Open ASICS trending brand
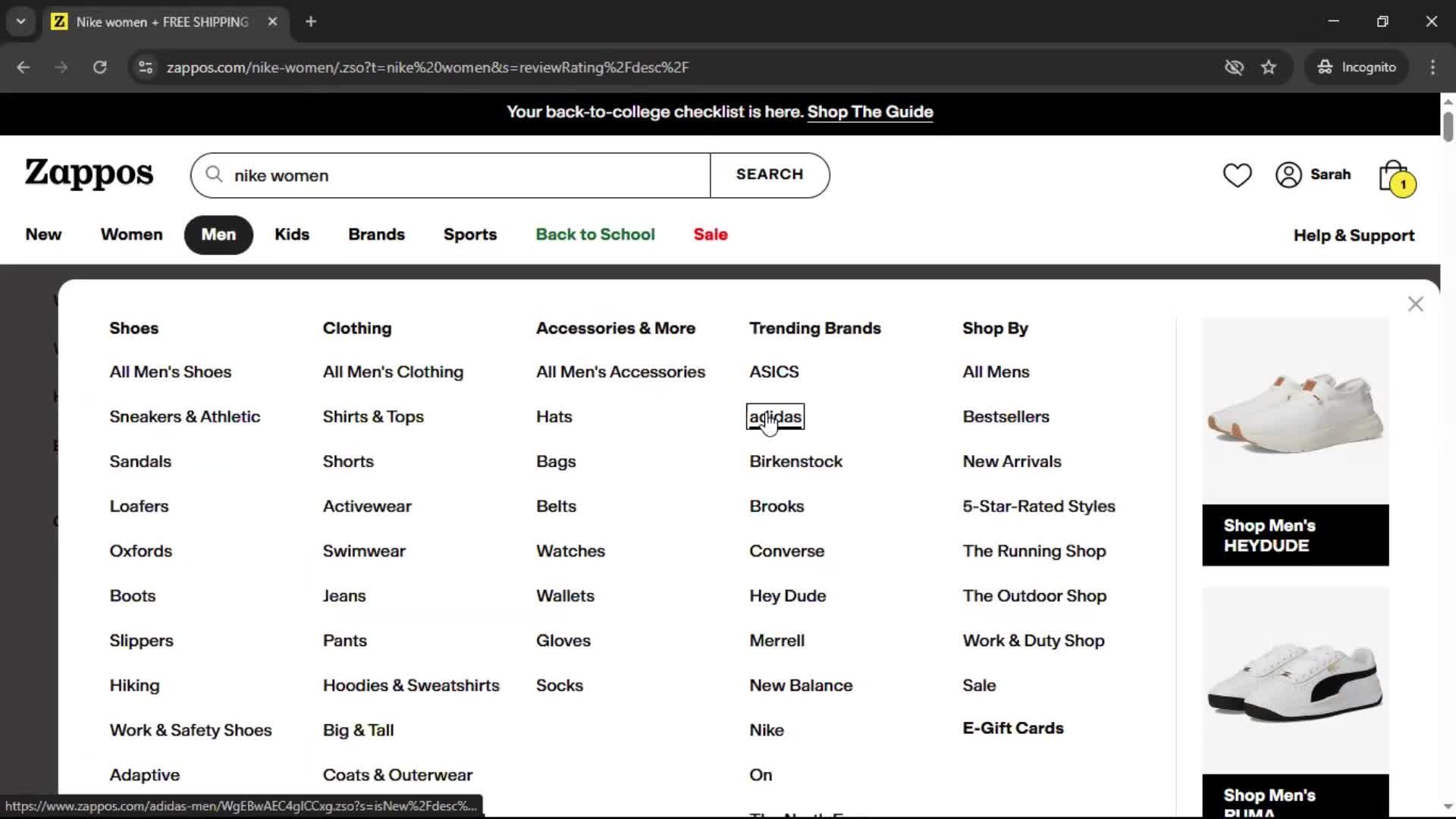The image size is (1456, 819). click(774, 372)
